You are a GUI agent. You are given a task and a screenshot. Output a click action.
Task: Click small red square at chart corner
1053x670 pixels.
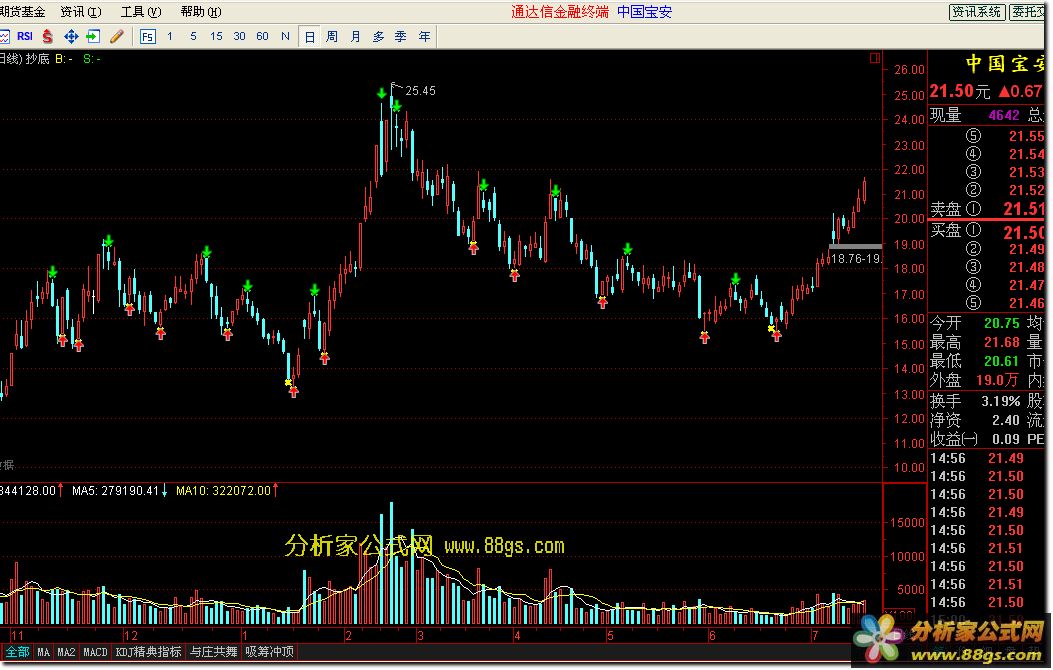(874, 58)
